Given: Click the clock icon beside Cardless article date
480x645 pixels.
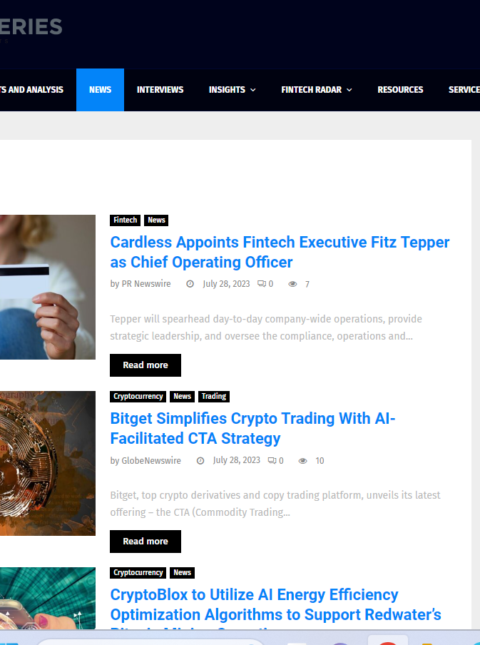Looking at the screenshot, I should (x=190, y=284).
